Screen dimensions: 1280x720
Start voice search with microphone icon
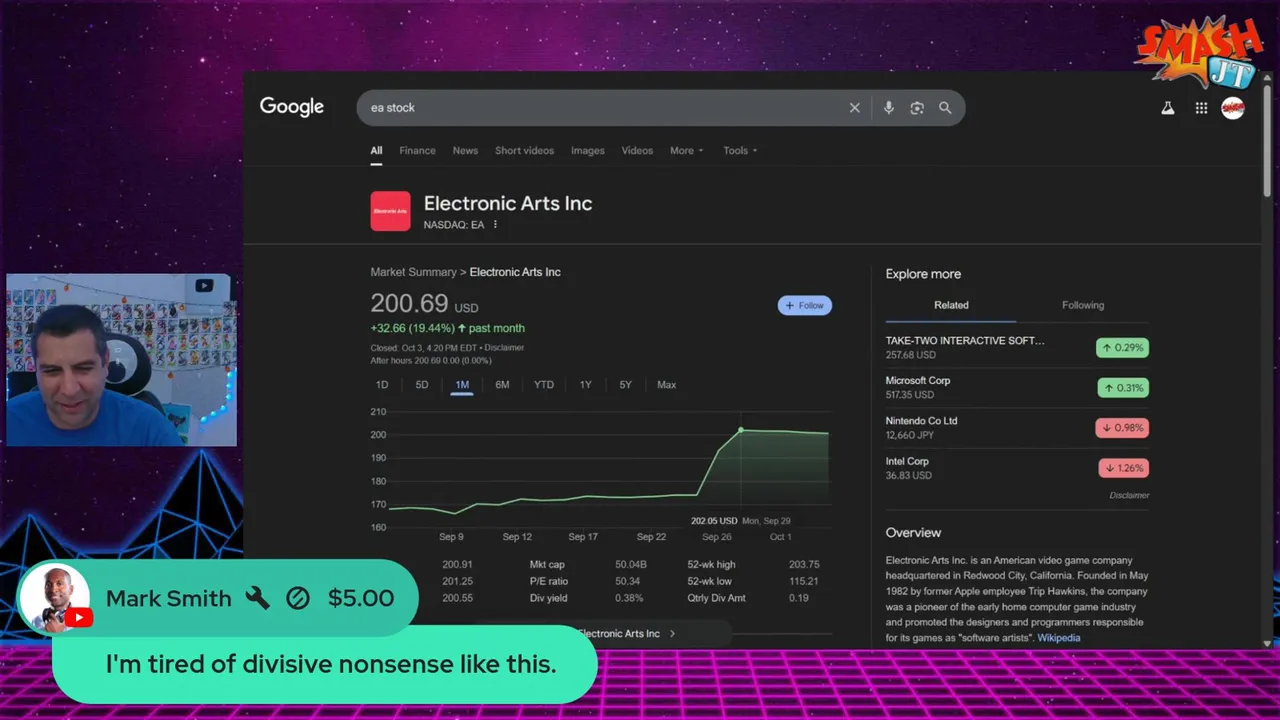(888, 108)
